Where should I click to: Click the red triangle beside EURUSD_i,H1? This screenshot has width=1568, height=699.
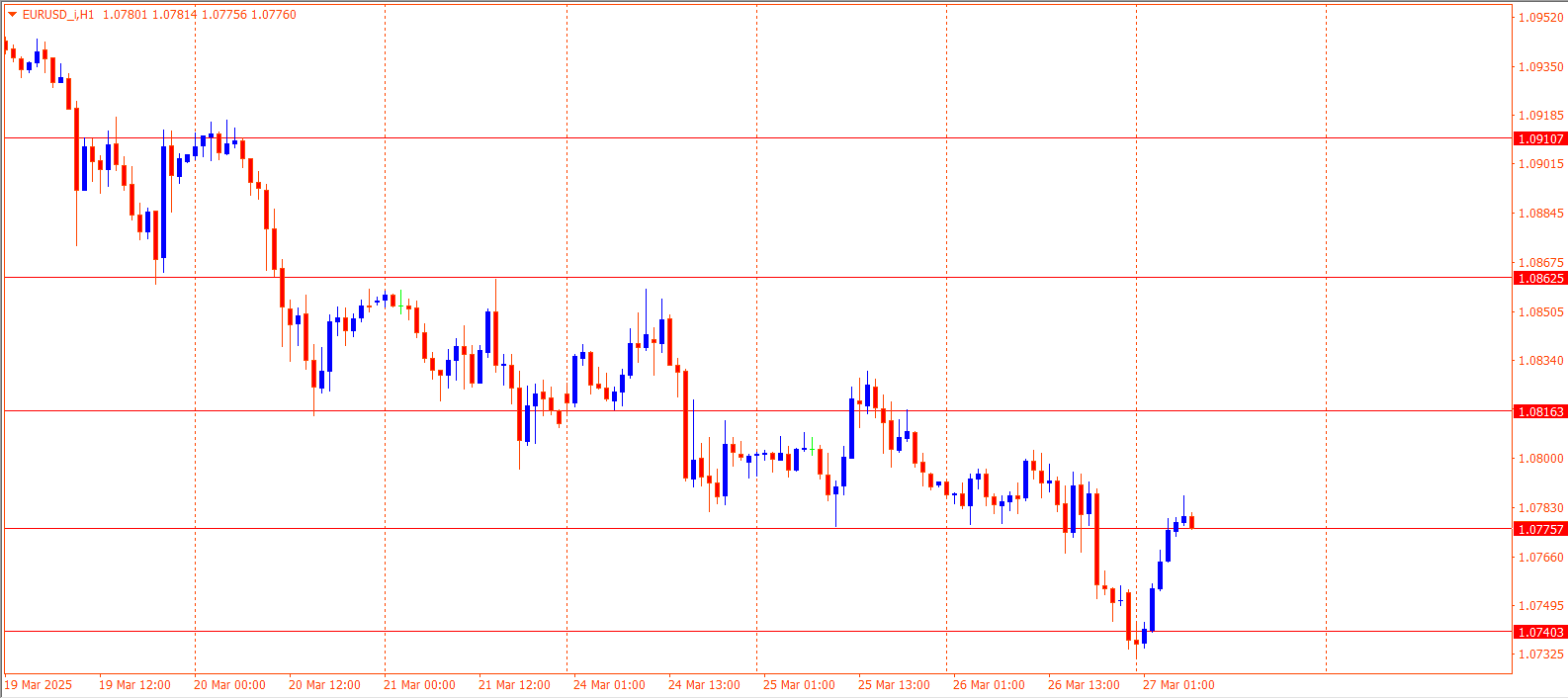pyautogui.click(x=12, y=15)
